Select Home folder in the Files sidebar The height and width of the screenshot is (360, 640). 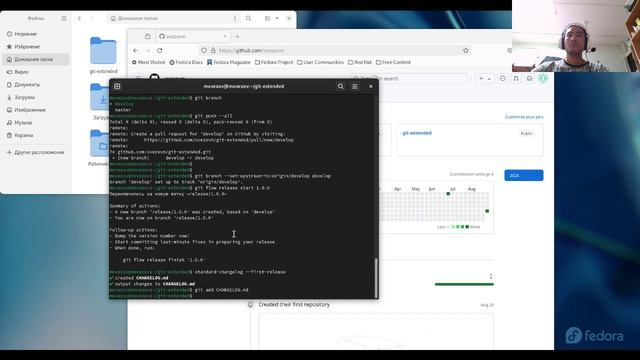36,59
